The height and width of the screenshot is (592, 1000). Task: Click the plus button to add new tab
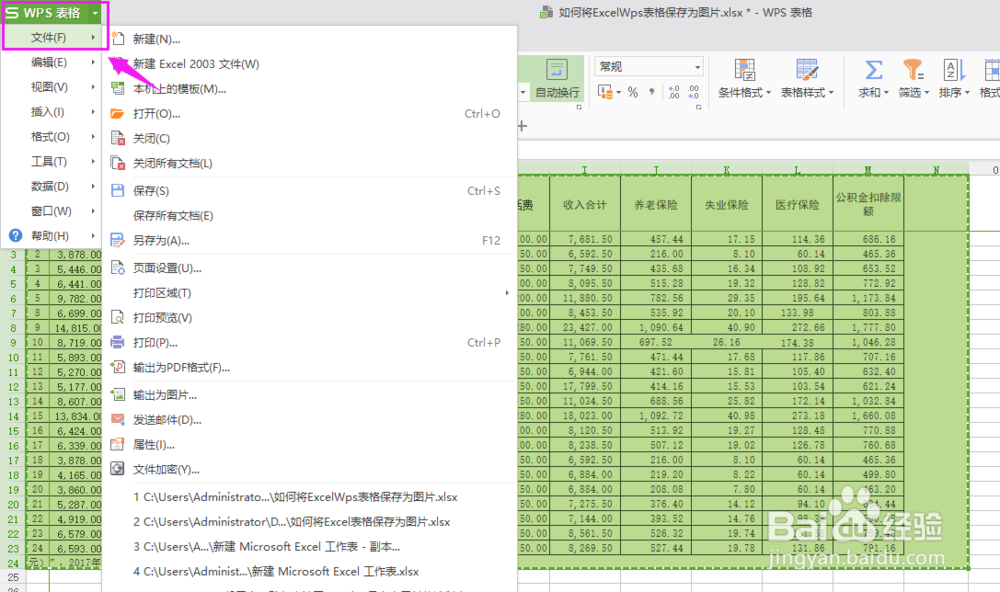pos(522,126)
